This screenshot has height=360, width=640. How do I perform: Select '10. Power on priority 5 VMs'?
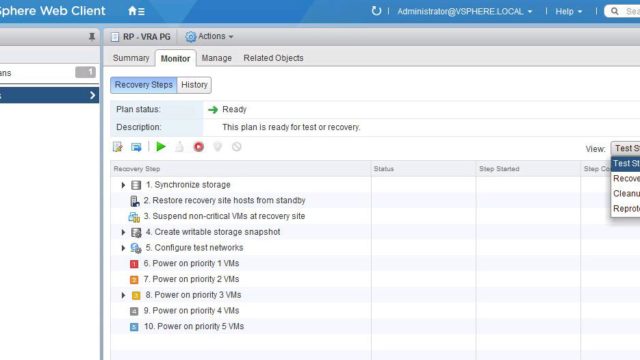click(194, 327)
